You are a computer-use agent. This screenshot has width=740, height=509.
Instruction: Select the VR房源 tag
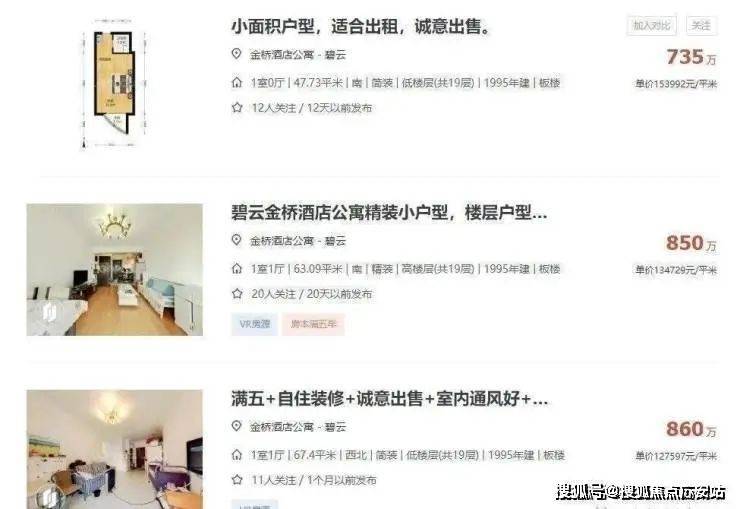coord(254,324)
